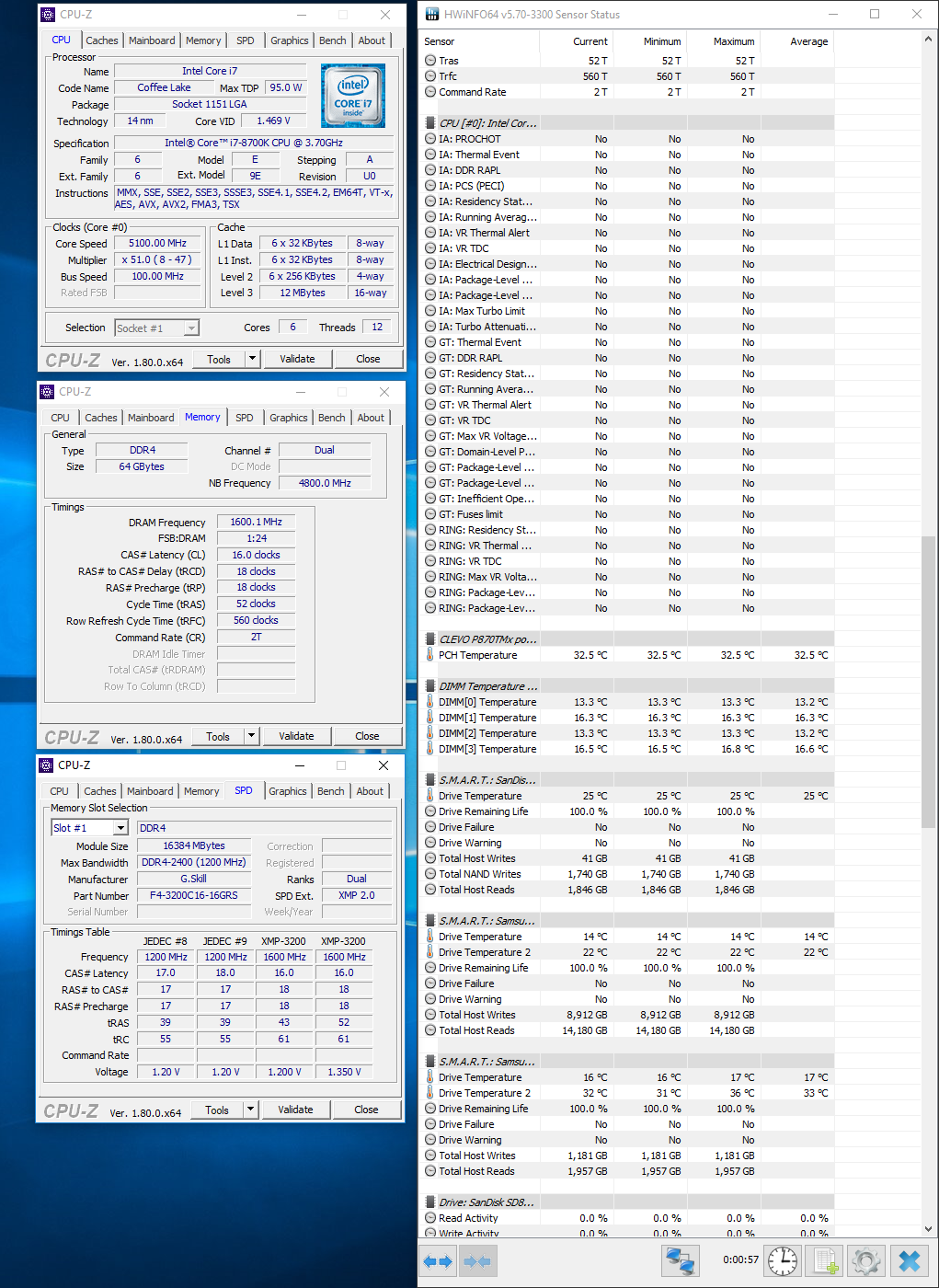Viewport: 939px width, 1288px height.
Task: Click the Specification field i7-8700K CPU
Action: 254,144
